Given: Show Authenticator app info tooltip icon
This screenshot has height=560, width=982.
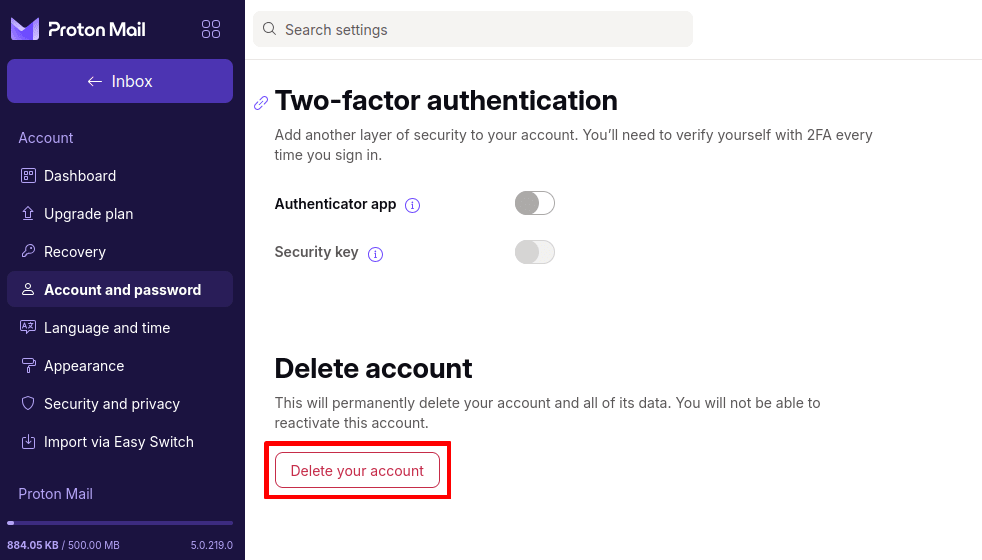Looking at the screenshot, I should tap(413, 205).
